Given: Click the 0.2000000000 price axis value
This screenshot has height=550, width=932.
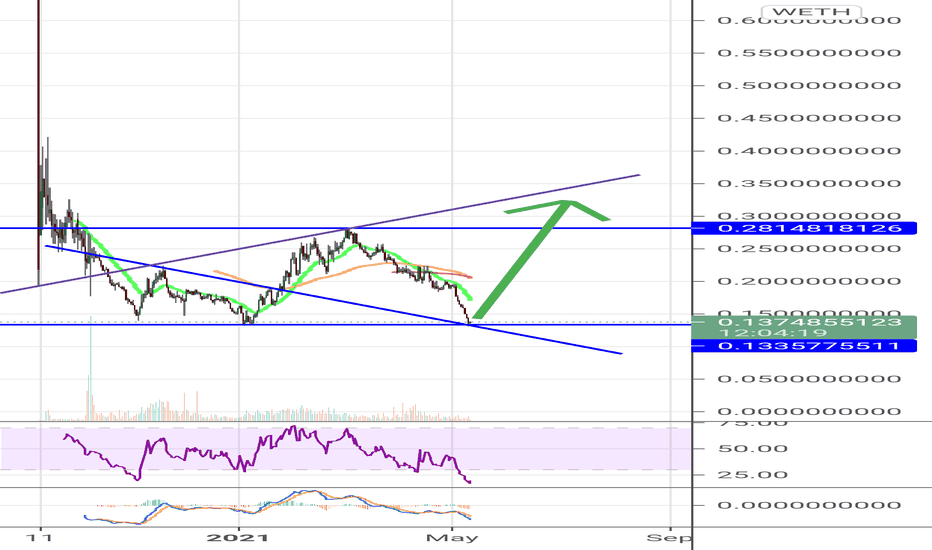Looking at the screenshot, I should pos(810,281).
